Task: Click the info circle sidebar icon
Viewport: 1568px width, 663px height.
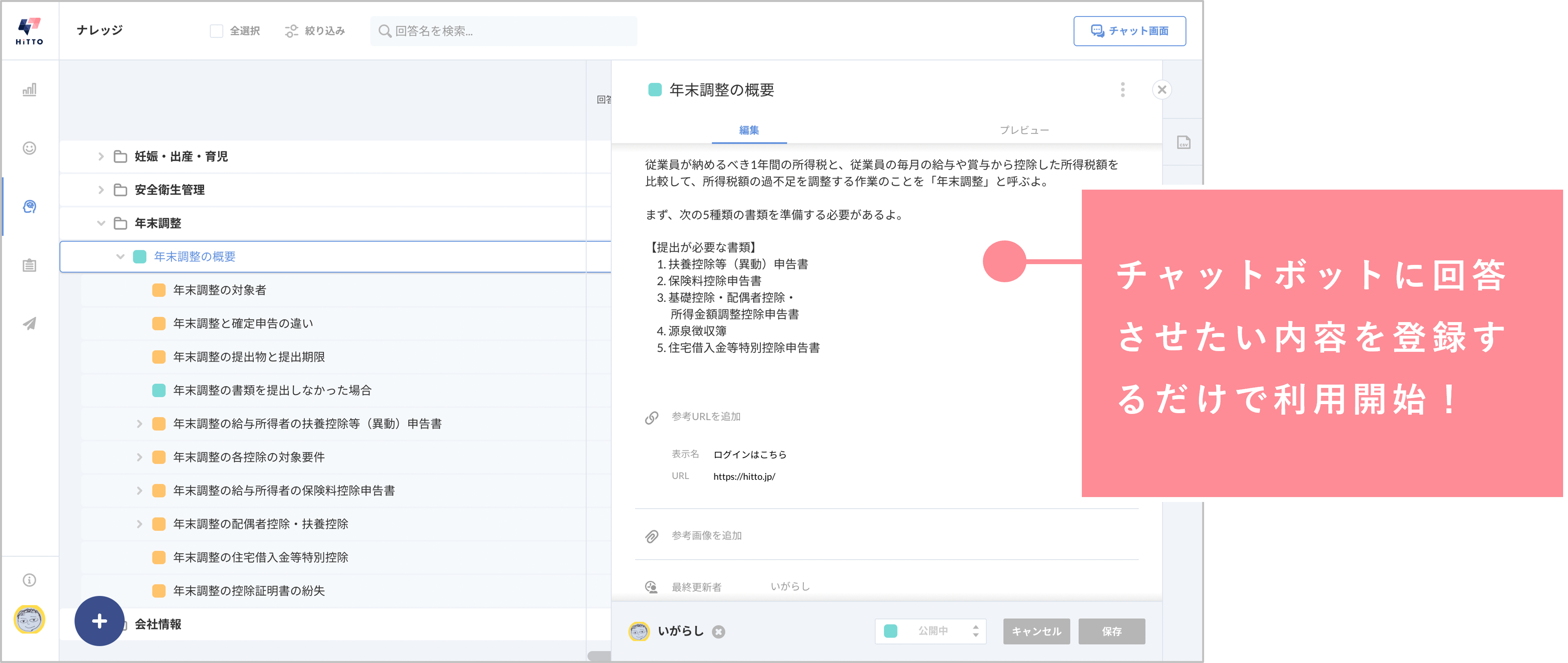Action: click(x=29, y=579)
